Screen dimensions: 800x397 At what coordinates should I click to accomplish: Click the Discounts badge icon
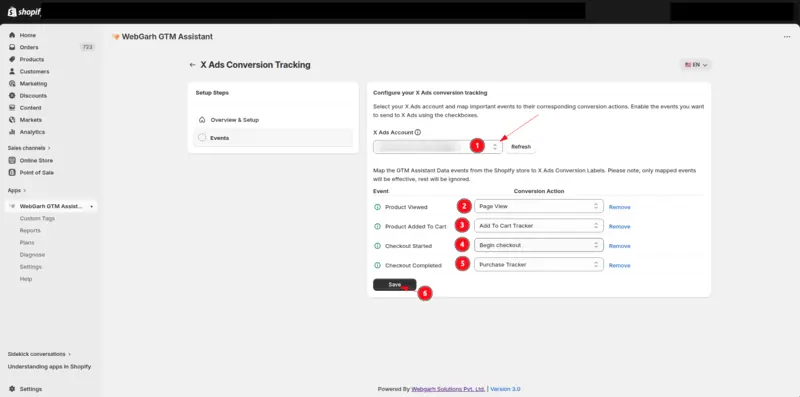[12, 95]
